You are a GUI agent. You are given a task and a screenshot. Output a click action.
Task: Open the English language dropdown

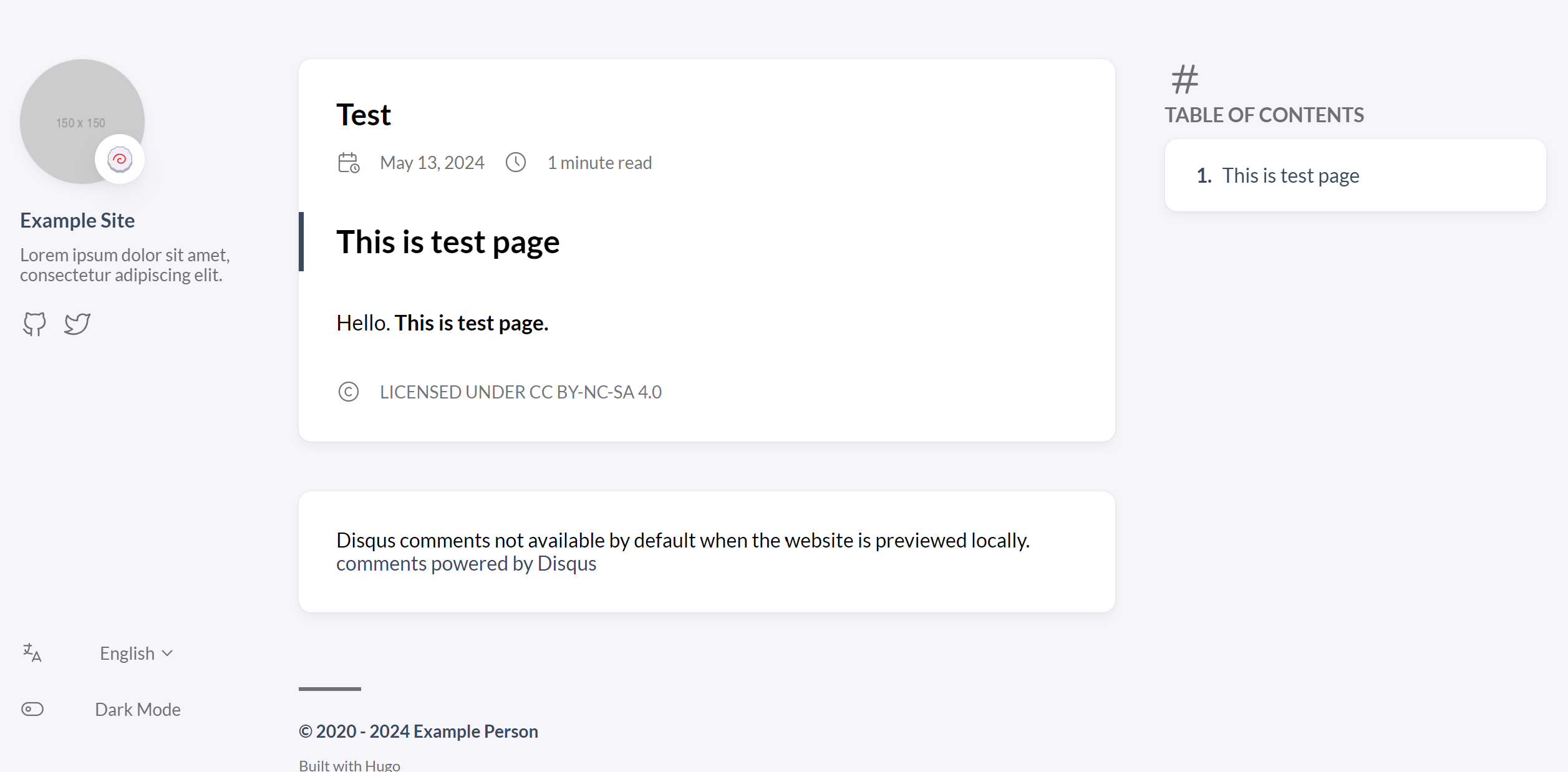click(127, 653)
